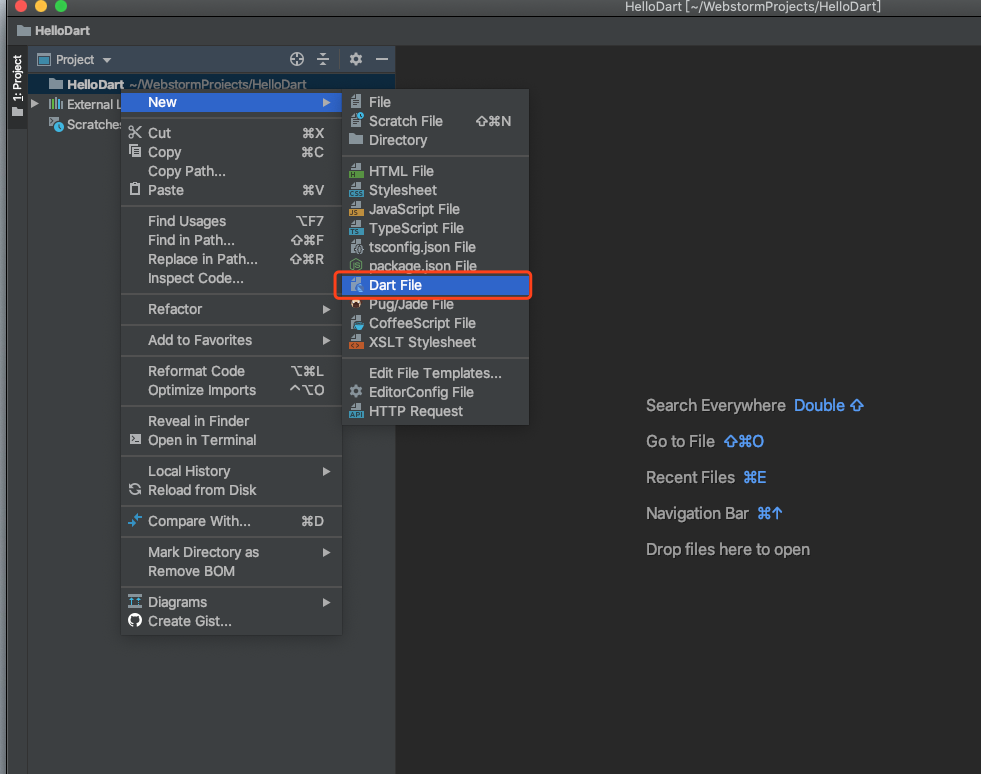Click the HTTP Request API icon

pyautogui.click(x=357, y=411)
